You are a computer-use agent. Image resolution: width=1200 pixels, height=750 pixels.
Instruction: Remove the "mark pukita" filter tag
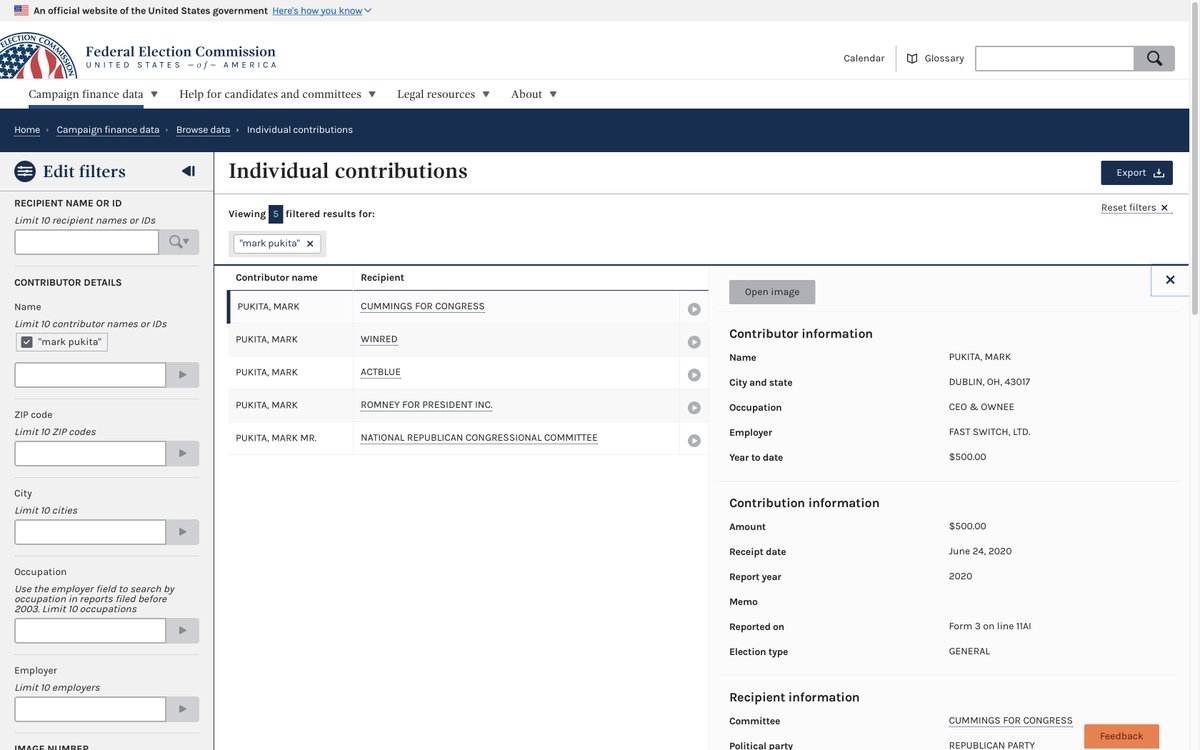point(310,243)
